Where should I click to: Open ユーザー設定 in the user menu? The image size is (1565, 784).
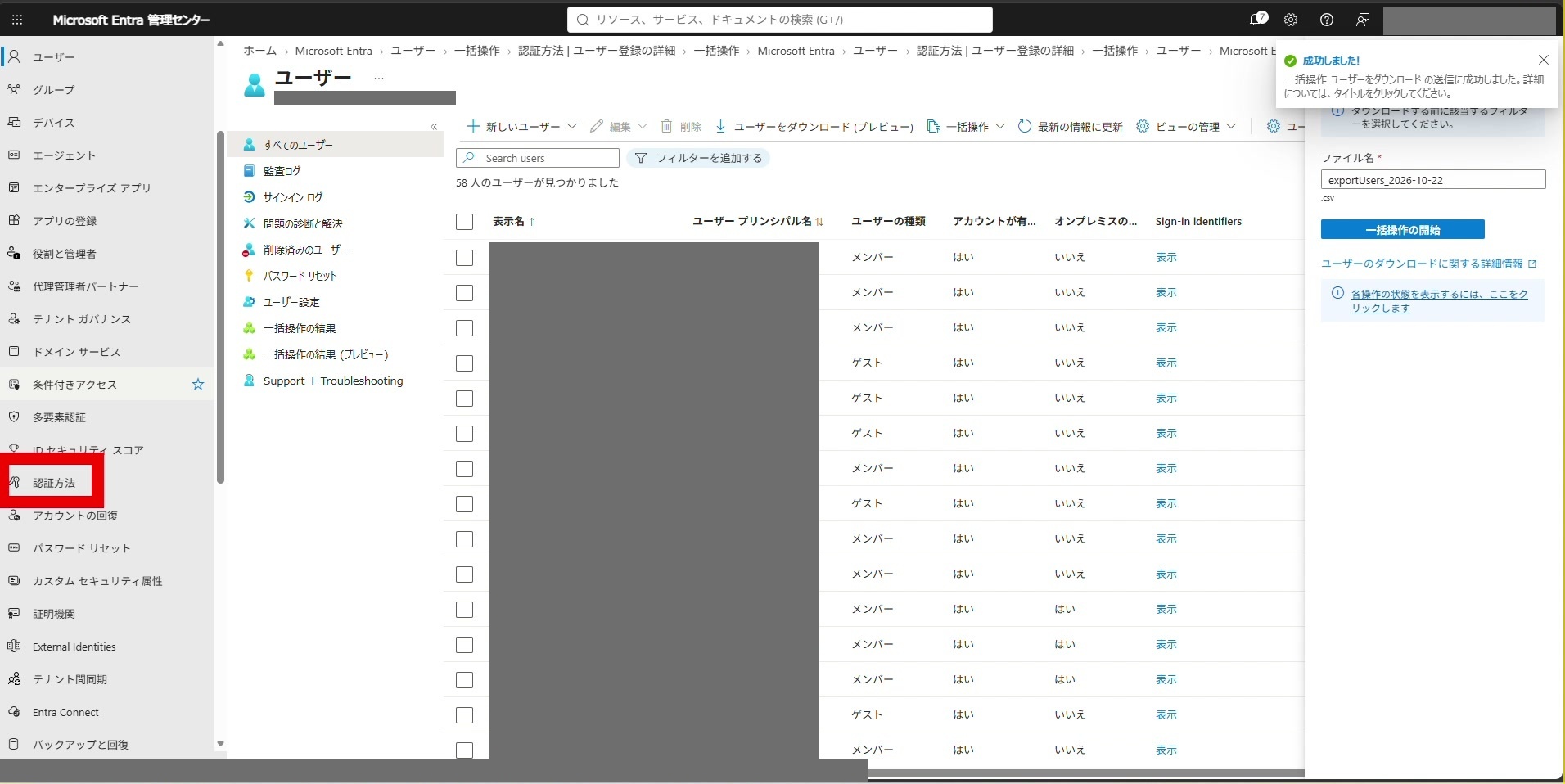291,302
